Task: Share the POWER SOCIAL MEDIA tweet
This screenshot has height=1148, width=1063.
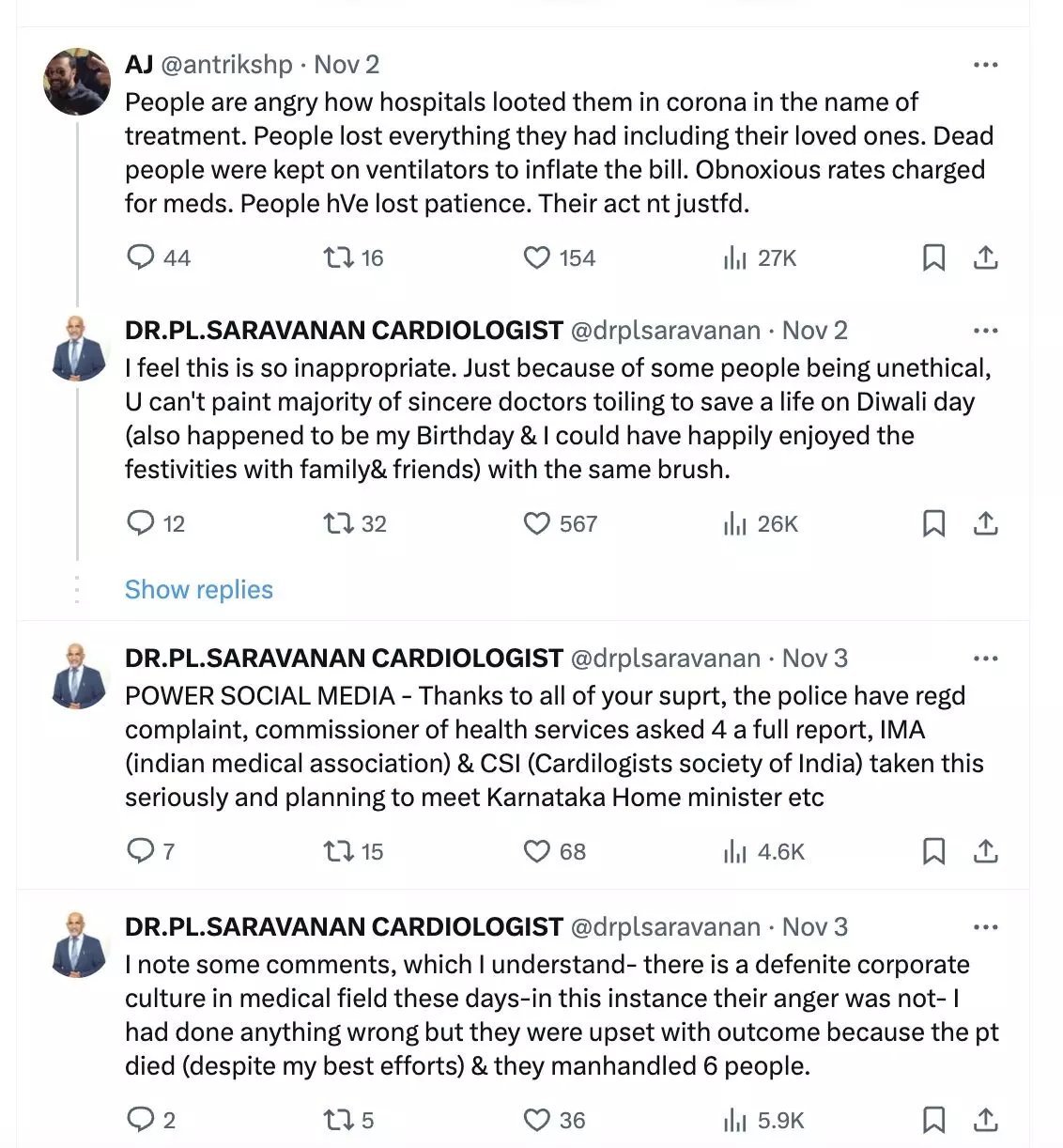Action: (x=985, y=851)
